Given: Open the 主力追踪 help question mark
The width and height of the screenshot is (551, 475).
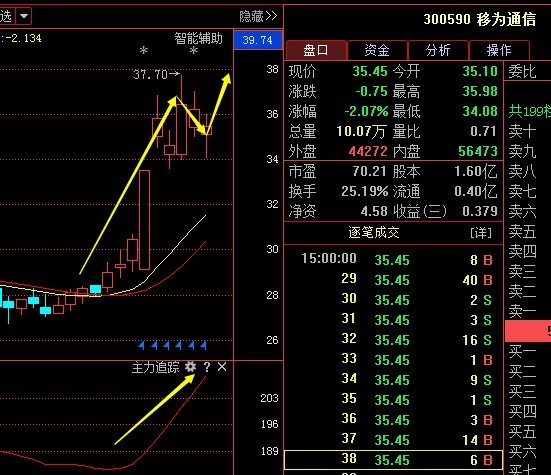Looking at the screenshot, I should click(x=207, y=367).
